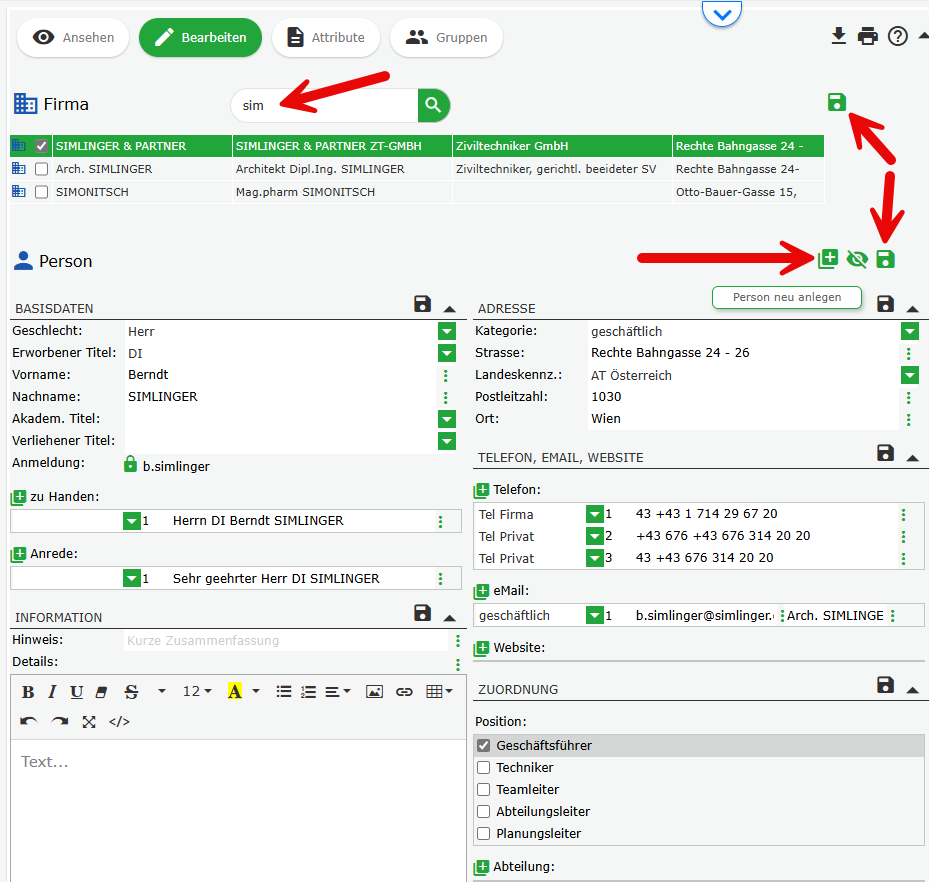The image size is (929, 882).
Task: Click the print icon
Action: pos(868,36)
